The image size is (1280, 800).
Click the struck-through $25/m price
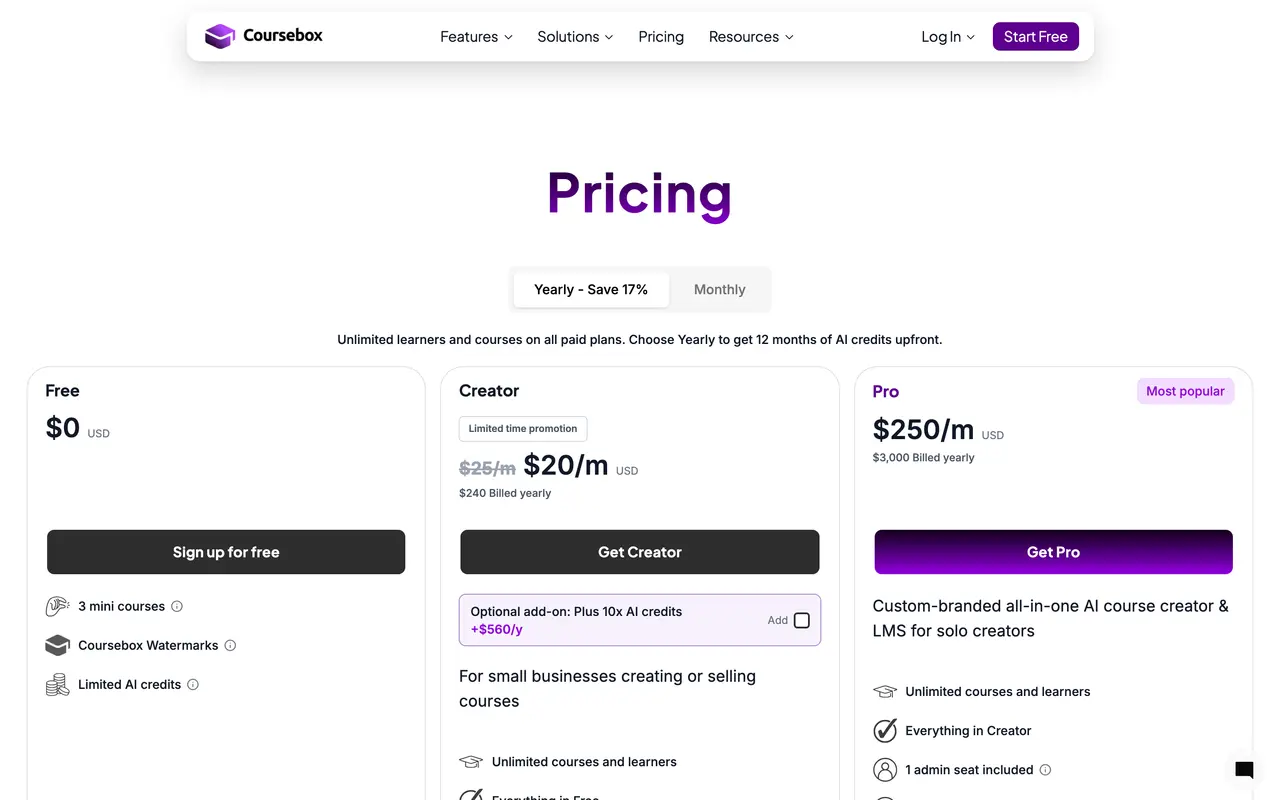click(487, 468)
